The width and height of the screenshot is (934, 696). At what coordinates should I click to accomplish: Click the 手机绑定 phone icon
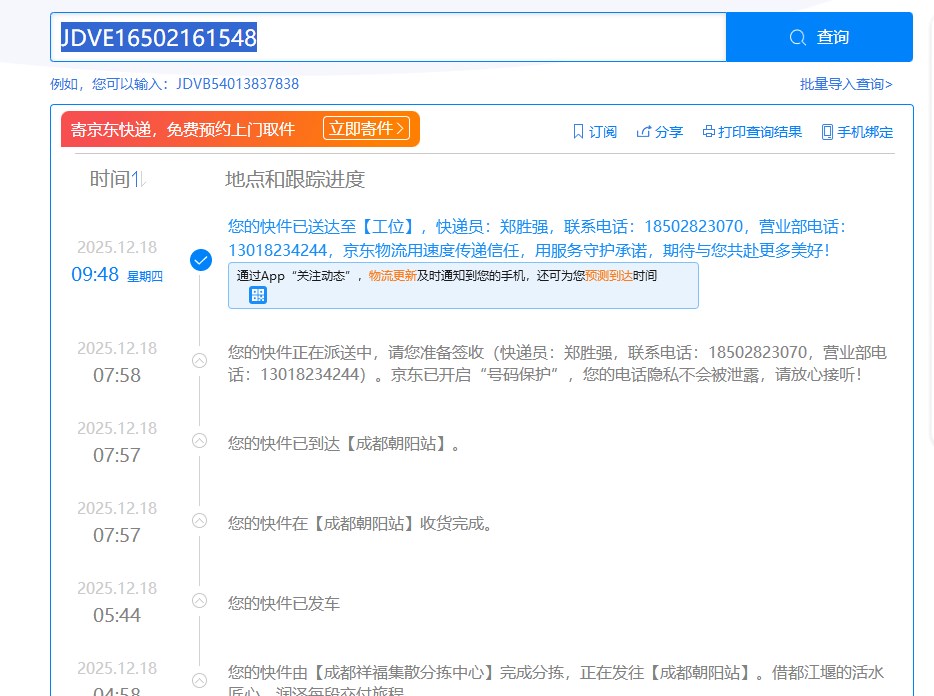tap(827, 132)
